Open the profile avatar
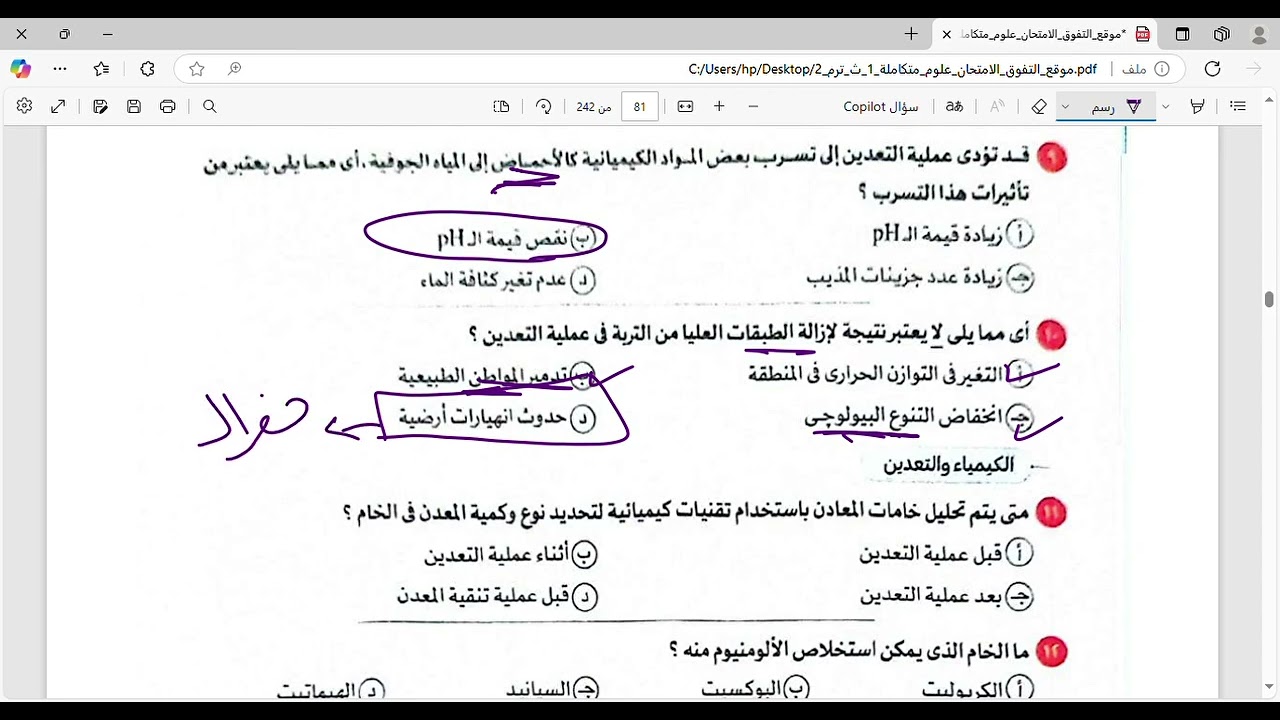Image resolution: width=1280 pixels, height=720 pixels. coord(1260,34)
